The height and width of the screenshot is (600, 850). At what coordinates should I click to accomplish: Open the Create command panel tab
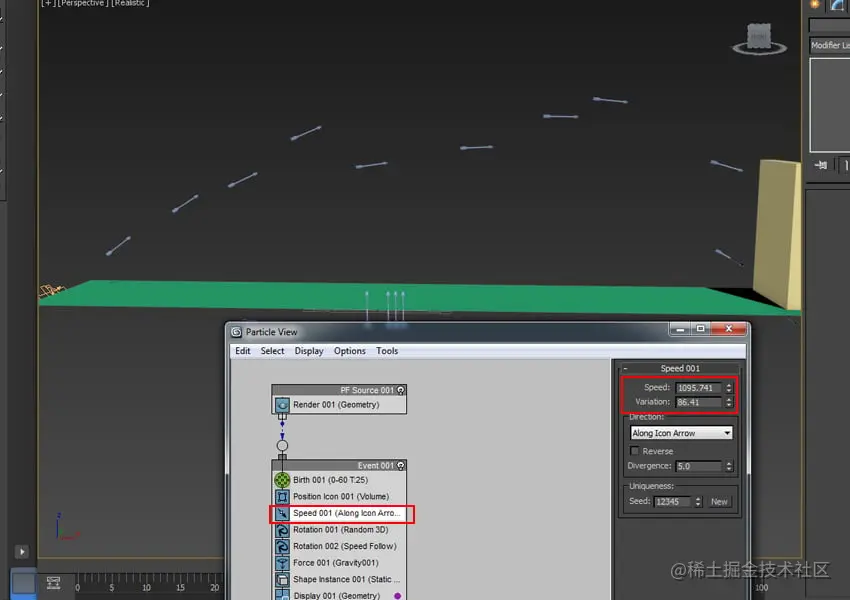pos(815,4)
